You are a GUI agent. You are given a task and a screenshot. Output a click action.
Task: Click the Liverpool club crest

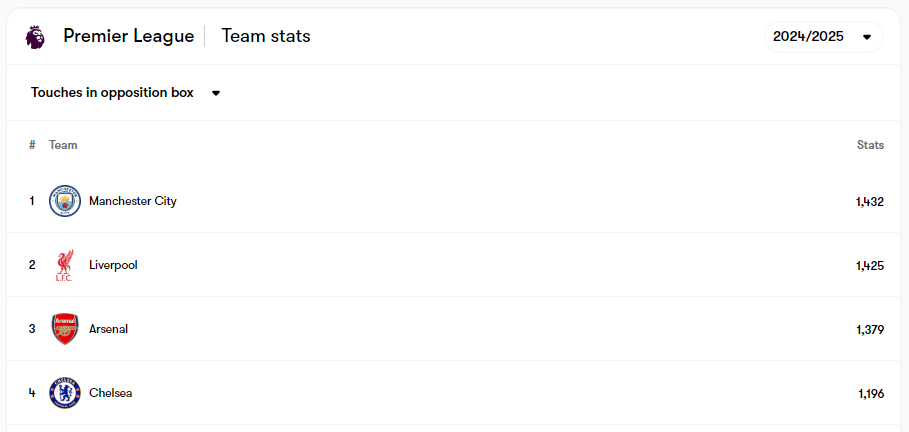coord(65,265)
